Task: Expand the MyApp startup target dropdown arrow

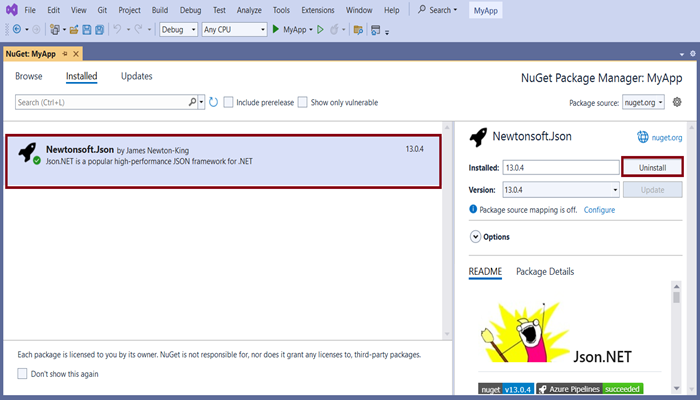Action: point(311,30)
